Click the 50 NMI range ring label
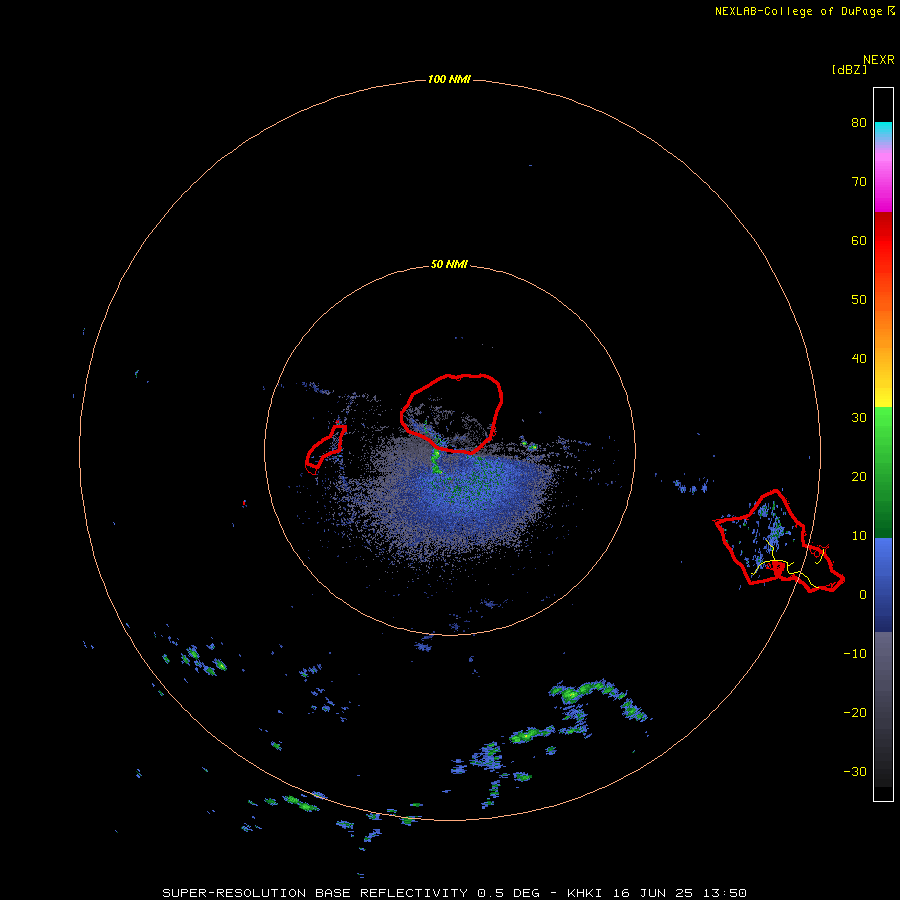Viewport: 900px width, 900px height. coord(449,265)
